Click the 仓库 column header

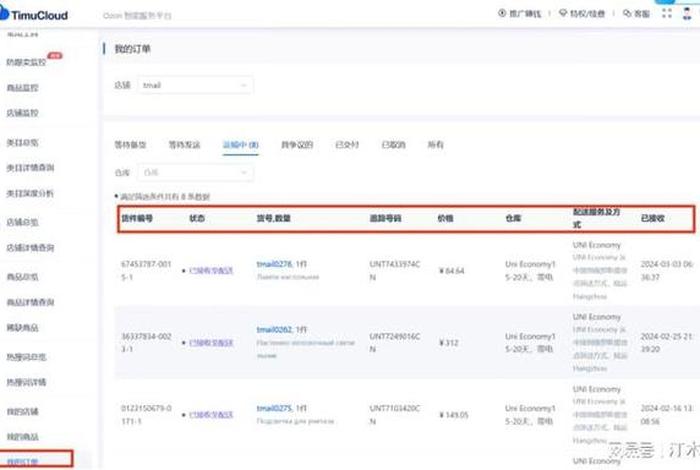(x=513, y=218)
